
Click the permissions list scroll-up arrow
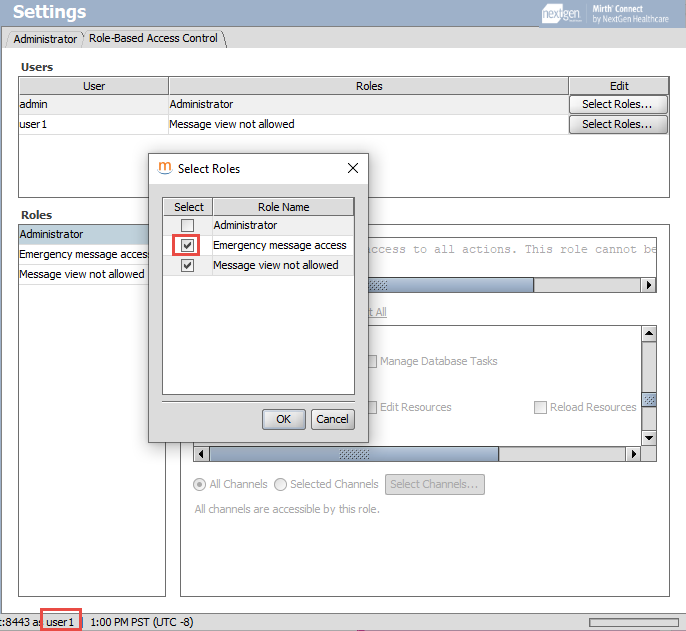click(x=648, y=334)
